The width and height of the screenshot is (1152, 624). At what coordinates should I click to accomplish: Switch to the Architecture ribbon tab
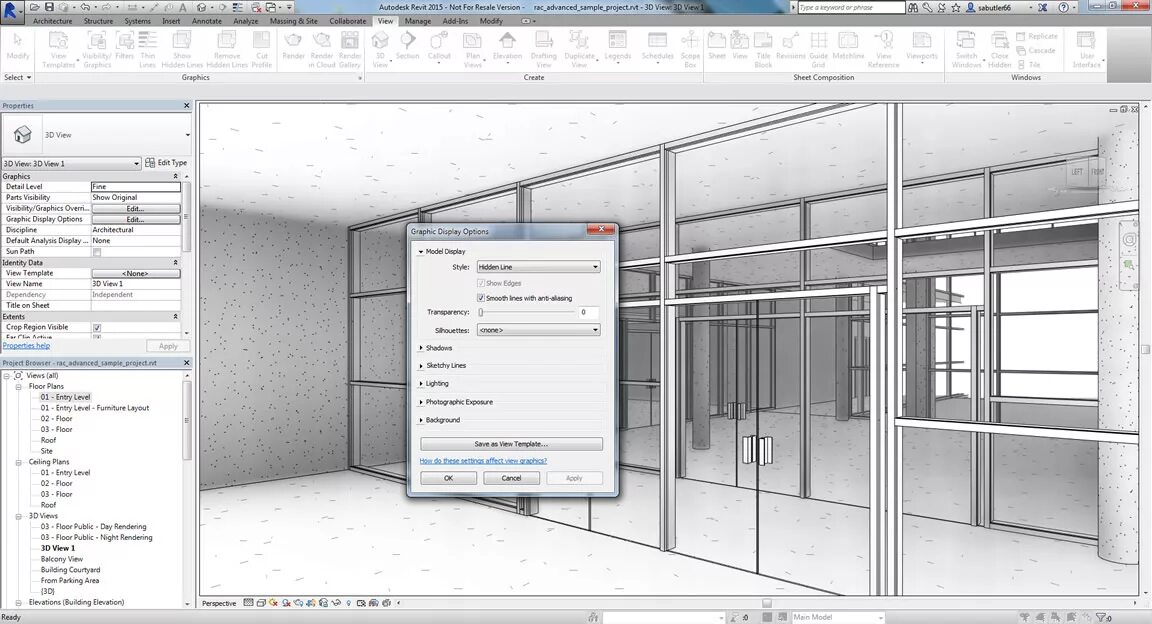coord(52,21)
